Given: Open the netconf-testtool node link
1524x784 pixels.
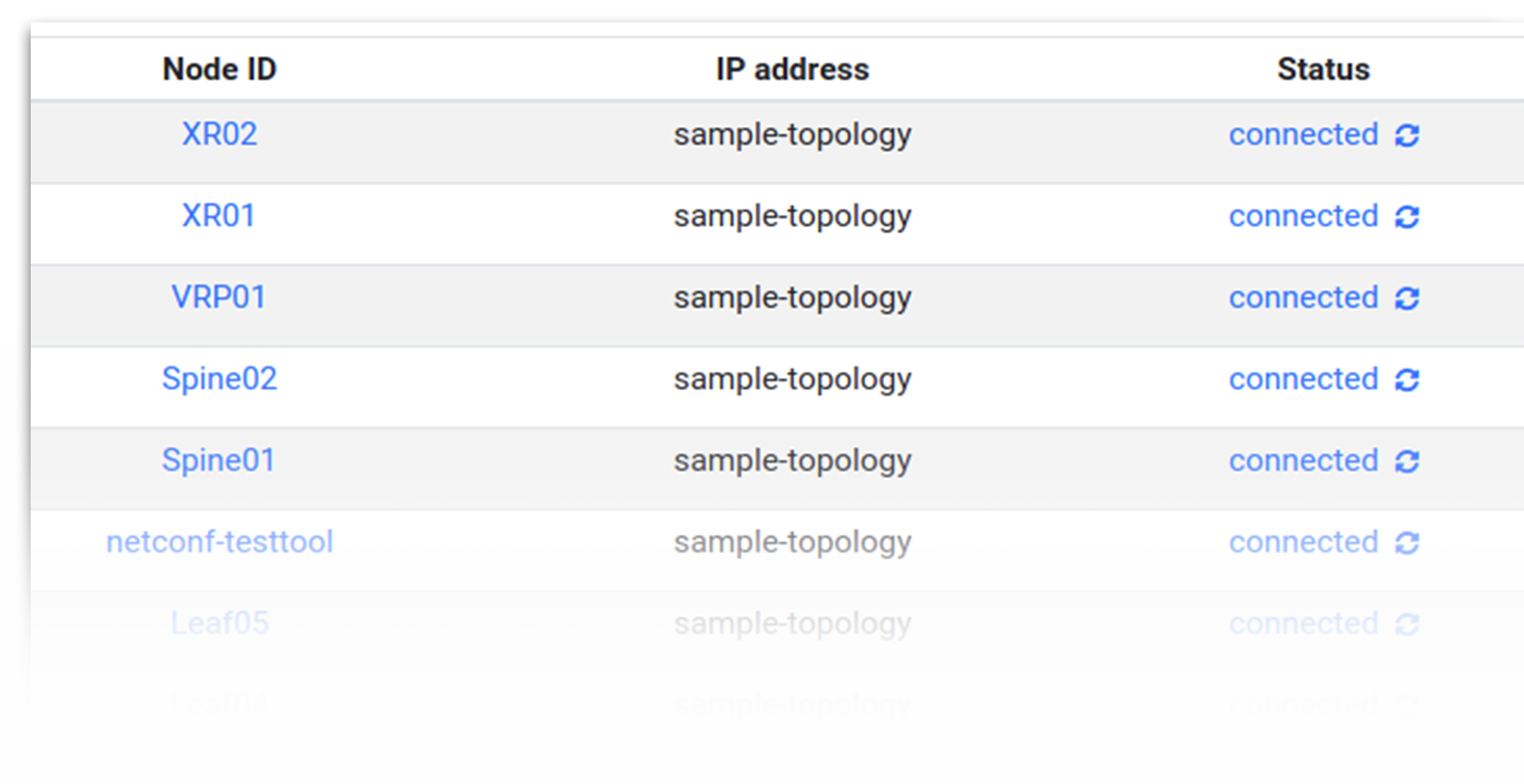Looking at the screenshot, I should (x=219, y=542).
